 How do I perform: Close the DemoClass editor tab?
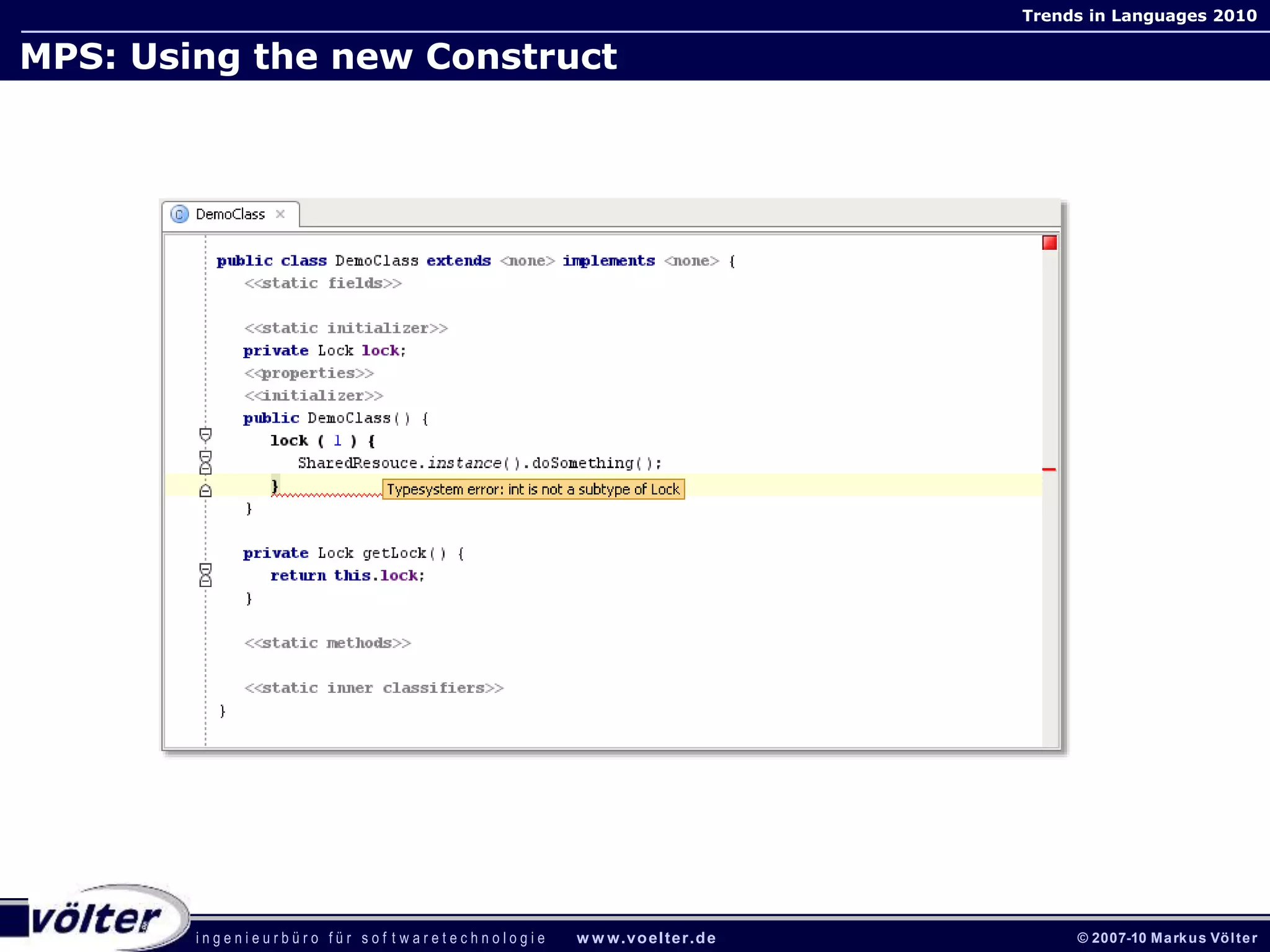(280, 214)
